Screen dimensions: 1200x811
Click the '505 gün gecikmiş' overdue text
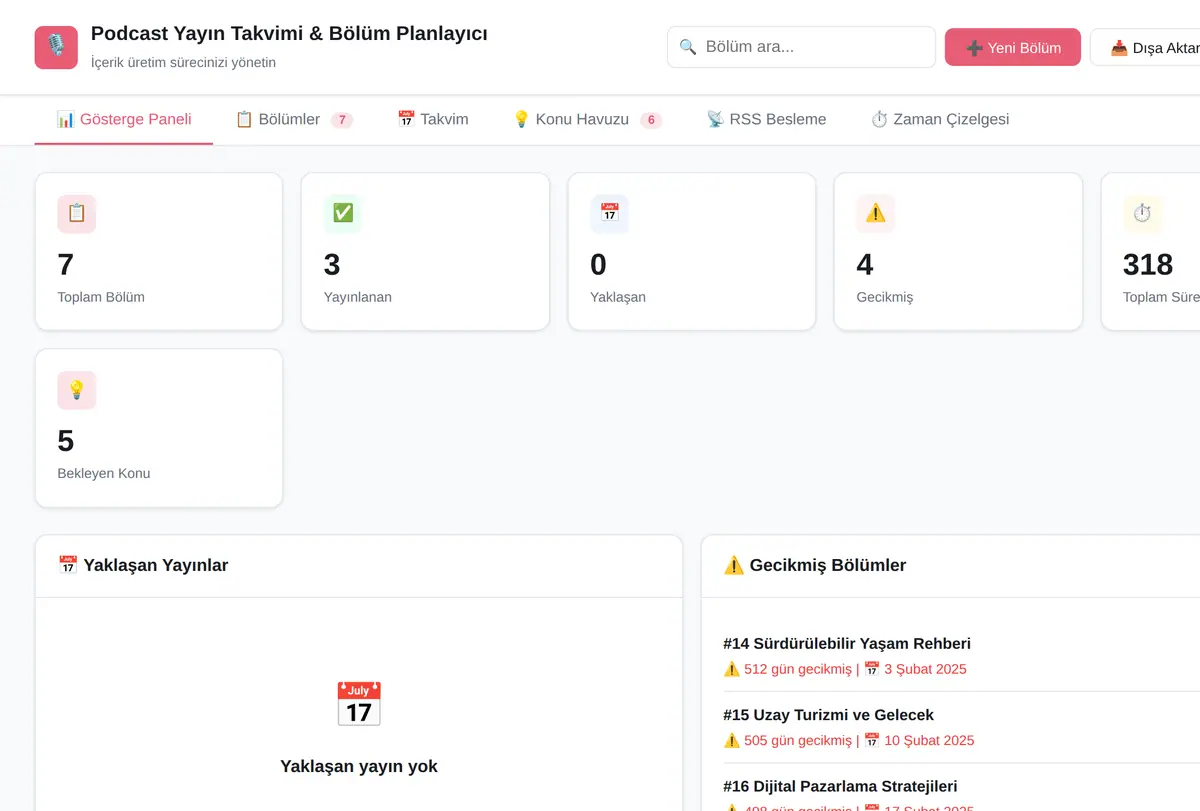click(798, 741)
